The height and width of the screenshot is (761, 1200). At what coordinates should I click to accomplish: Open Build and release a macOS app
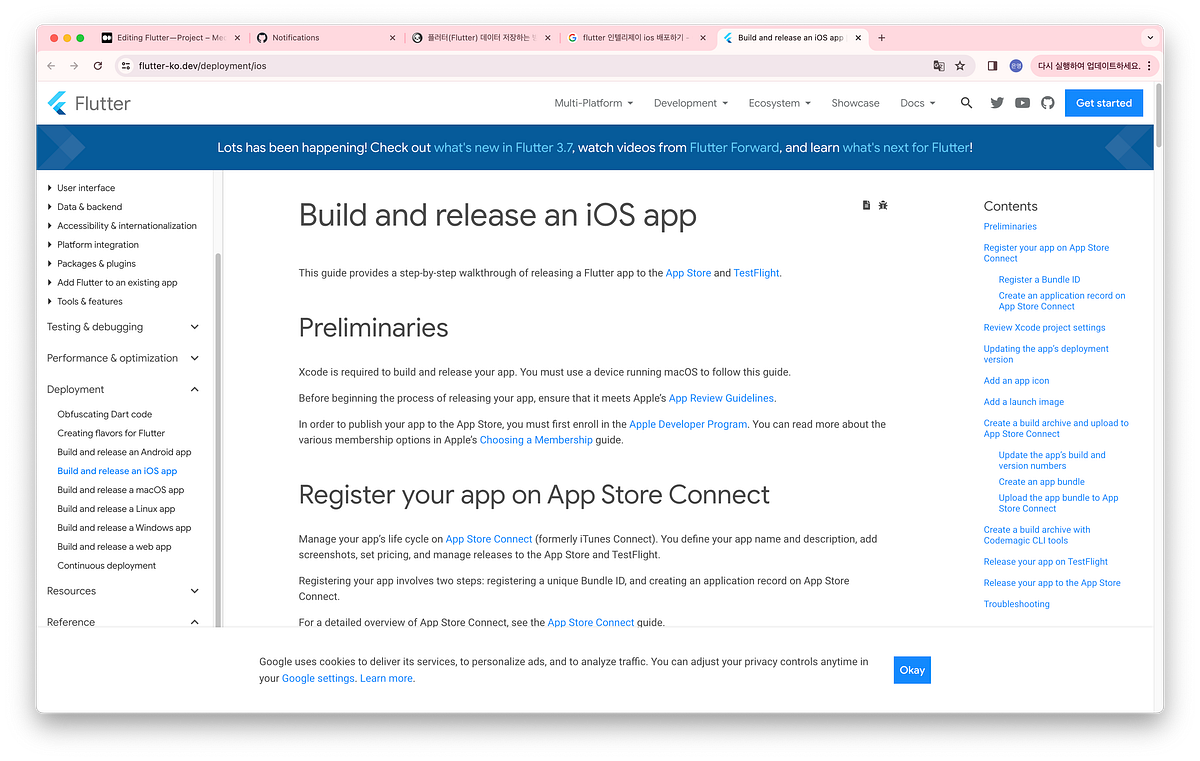tap(121, 490)
